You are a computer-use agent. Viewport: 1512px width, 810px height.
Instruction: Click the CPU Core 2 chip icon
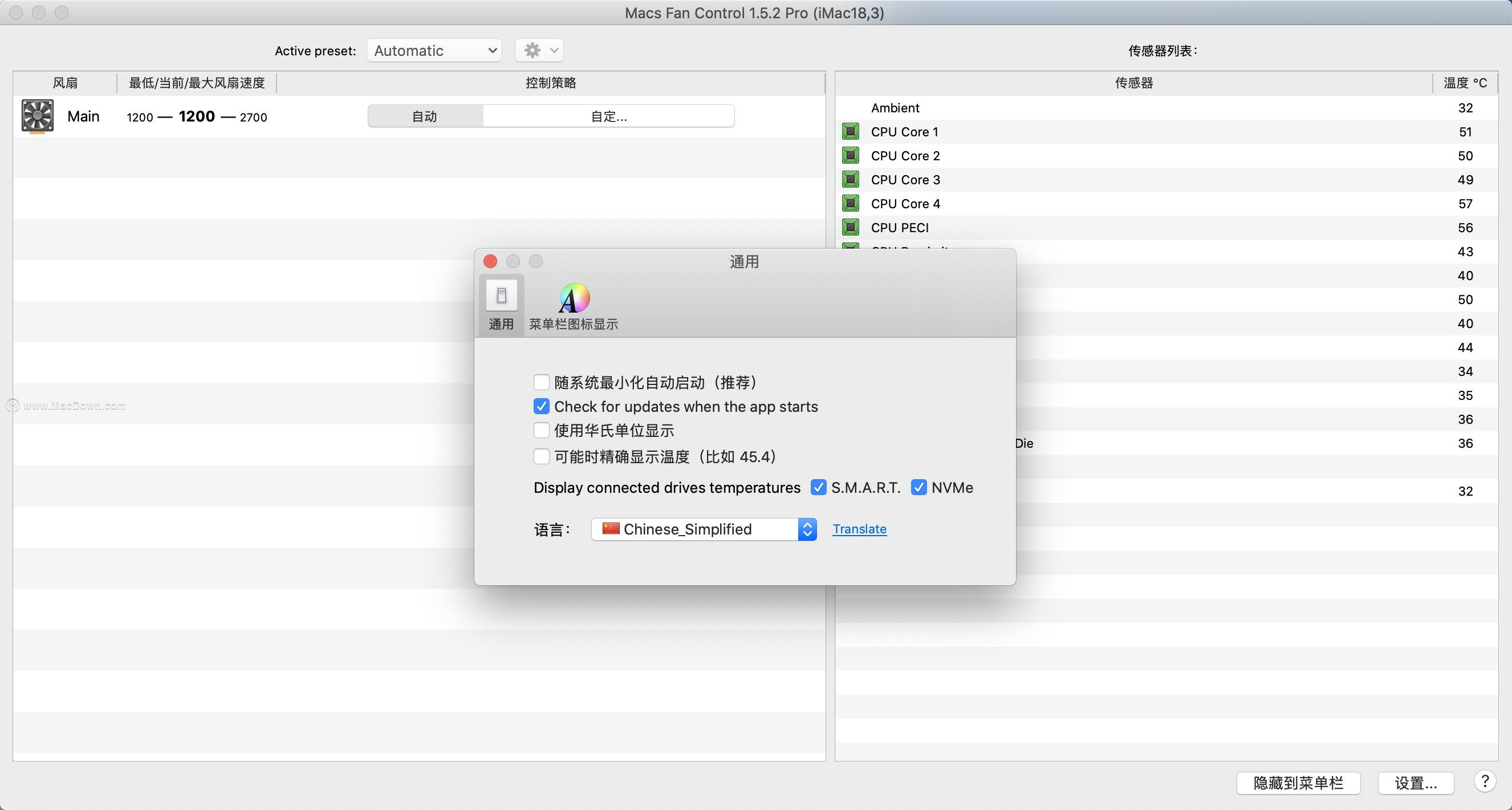pos(851,156)
